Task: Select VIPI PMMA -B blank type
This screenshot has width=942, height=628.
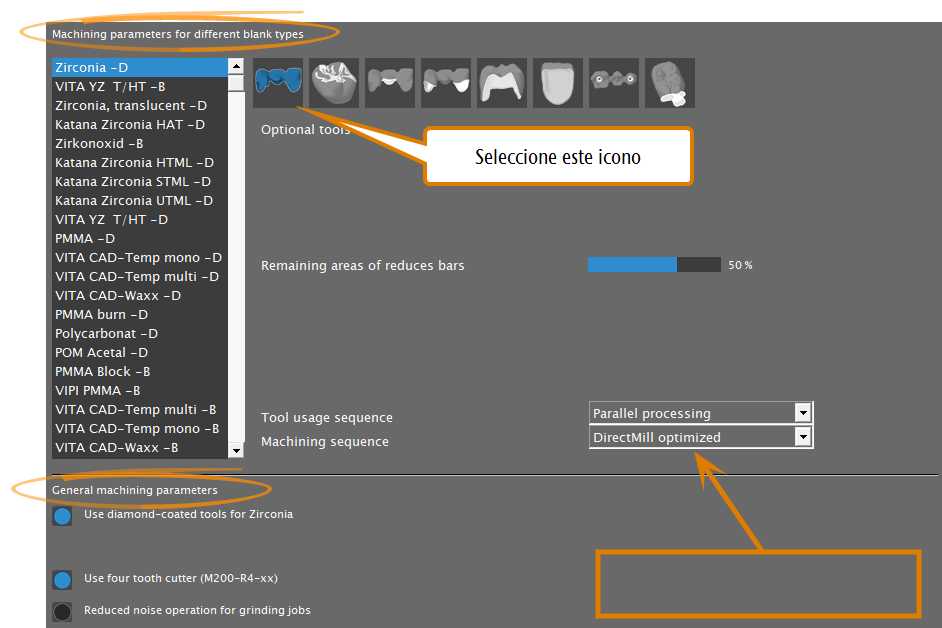Action: click(x=140, y=391)
